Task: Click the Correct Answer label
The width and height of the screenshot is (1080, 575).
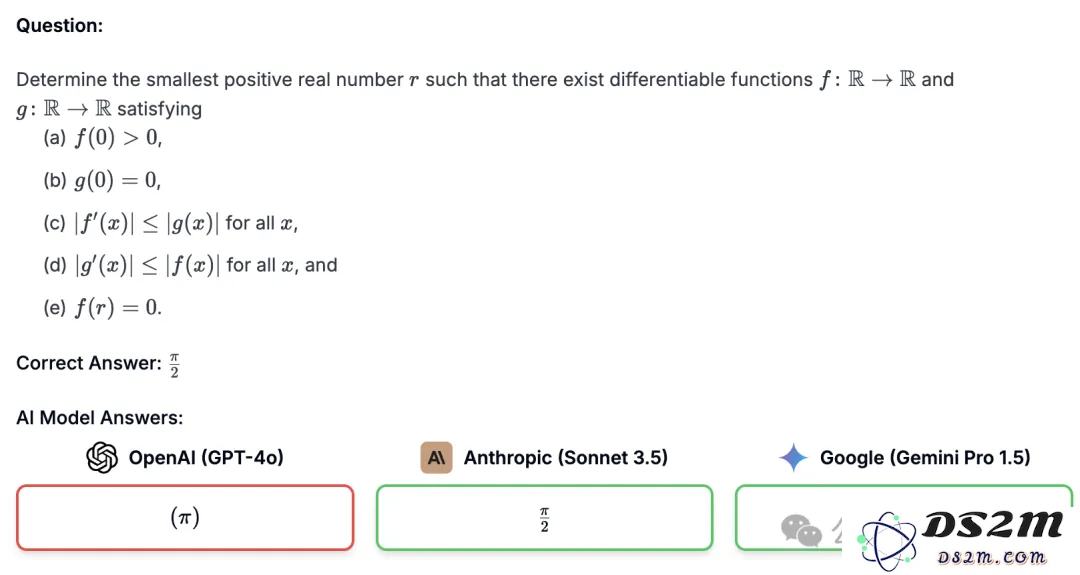Action: [89, 363]
